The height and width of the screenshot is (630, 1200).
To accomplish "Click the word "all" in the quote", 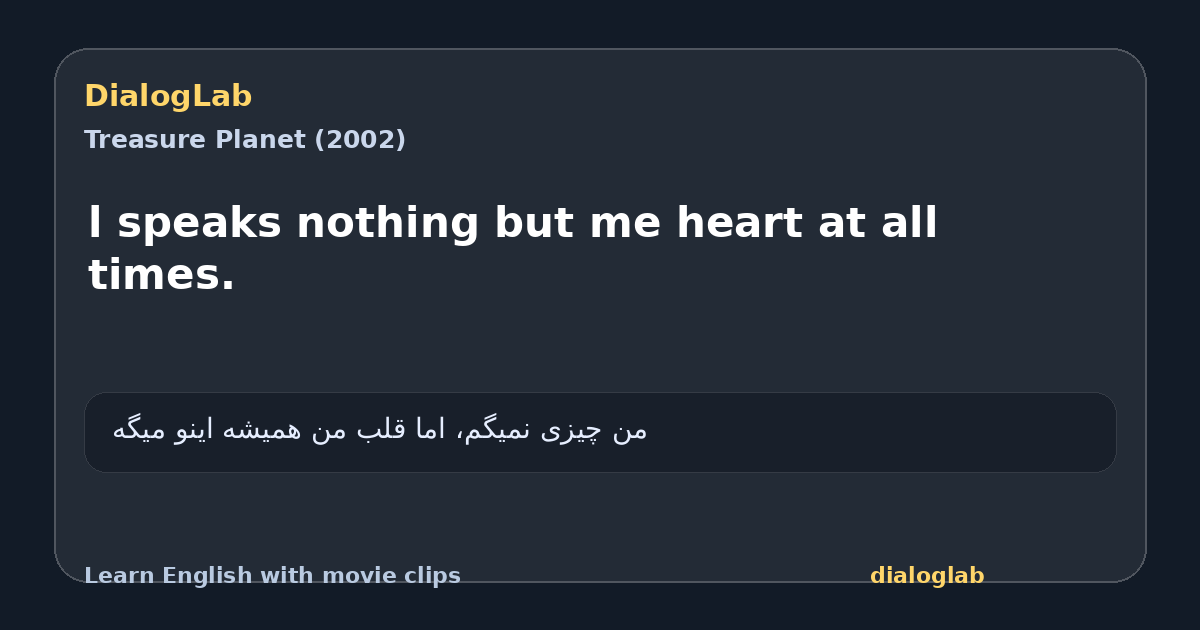I will point(909,223).
